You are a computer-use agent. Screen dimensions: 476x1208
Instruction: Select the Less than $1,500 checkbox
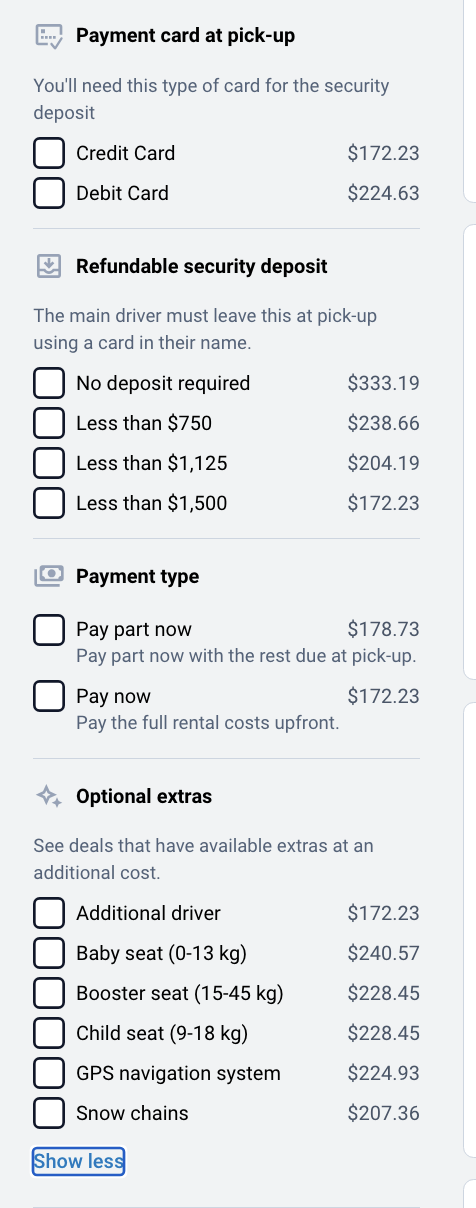49,503
